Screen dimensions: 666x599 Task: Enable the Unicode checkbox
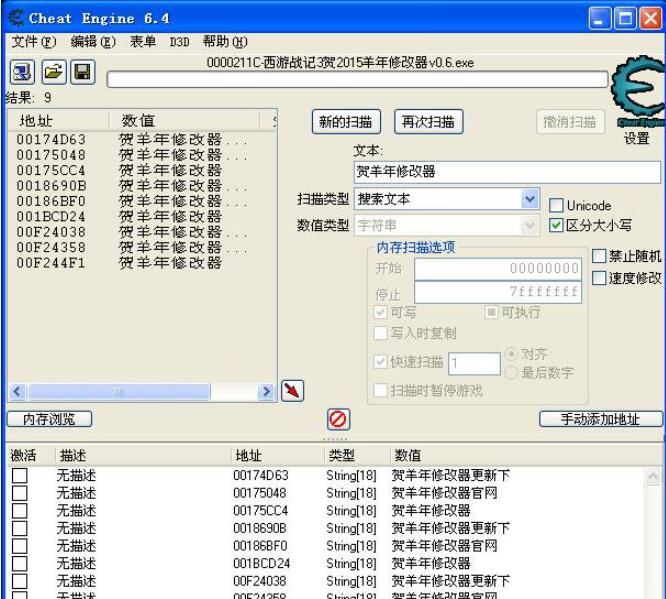[556, 206]
